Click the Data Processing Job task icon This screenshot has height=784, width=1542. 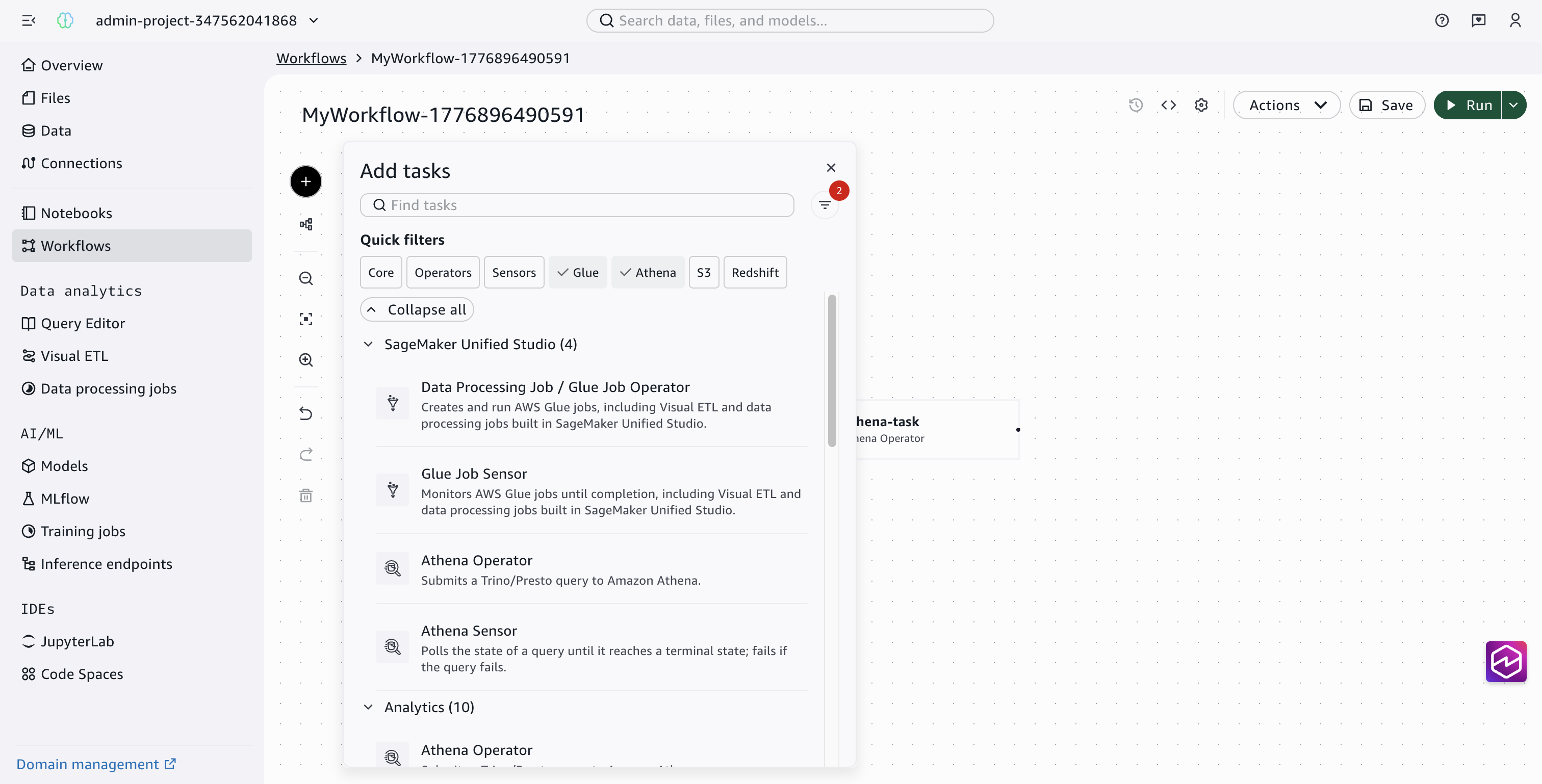pyautogui.click(x=393, y=403)
